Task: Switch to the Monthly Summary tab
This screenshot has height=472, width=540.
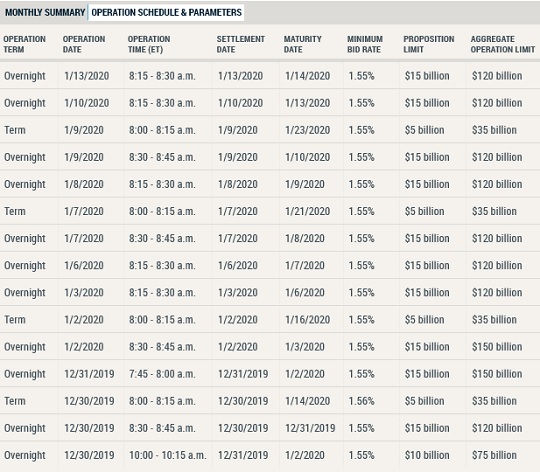Action: [x=44, y=12]
